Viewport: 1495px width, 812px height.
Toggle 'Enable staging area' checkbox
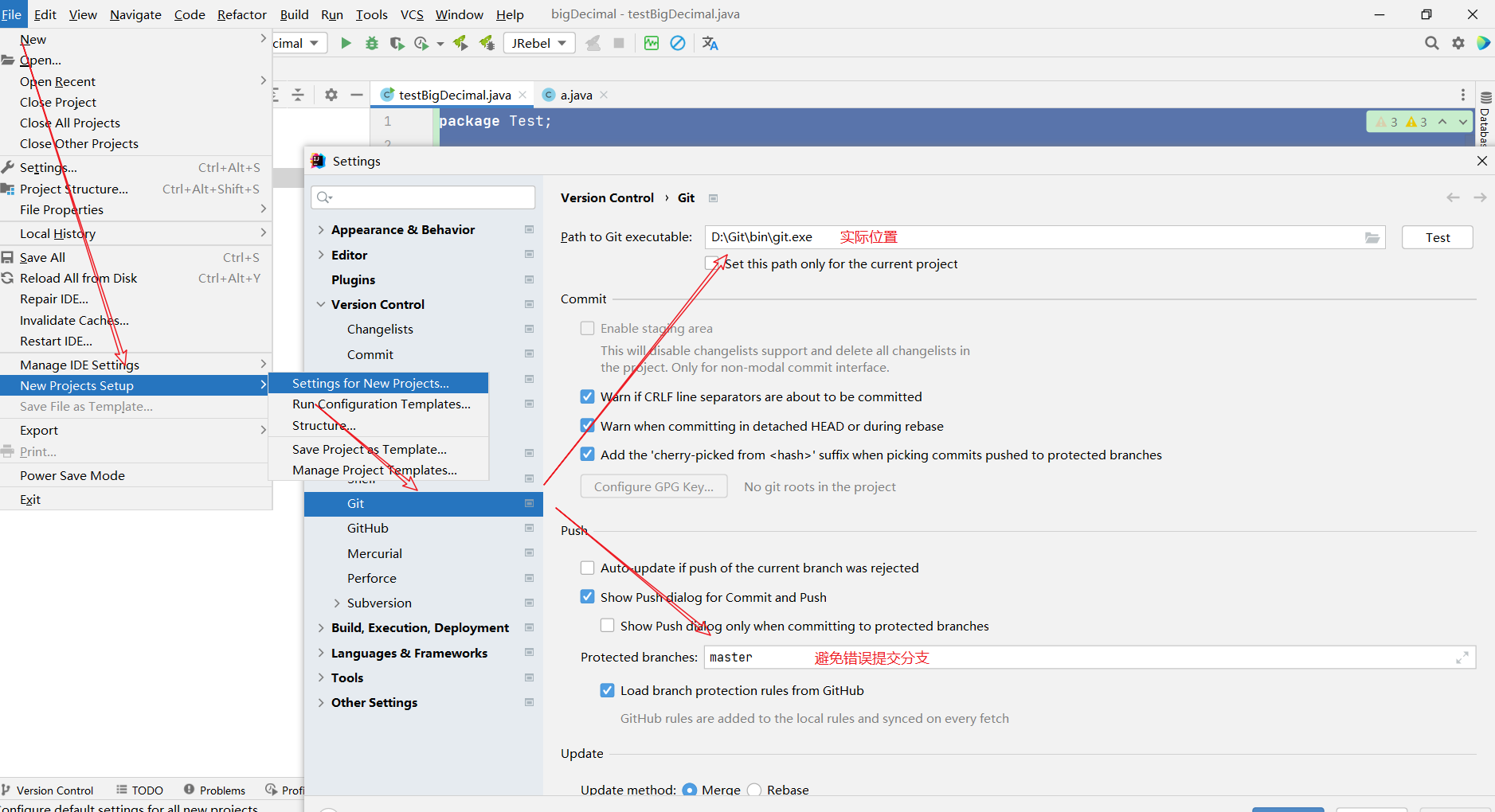coord(588,328)
